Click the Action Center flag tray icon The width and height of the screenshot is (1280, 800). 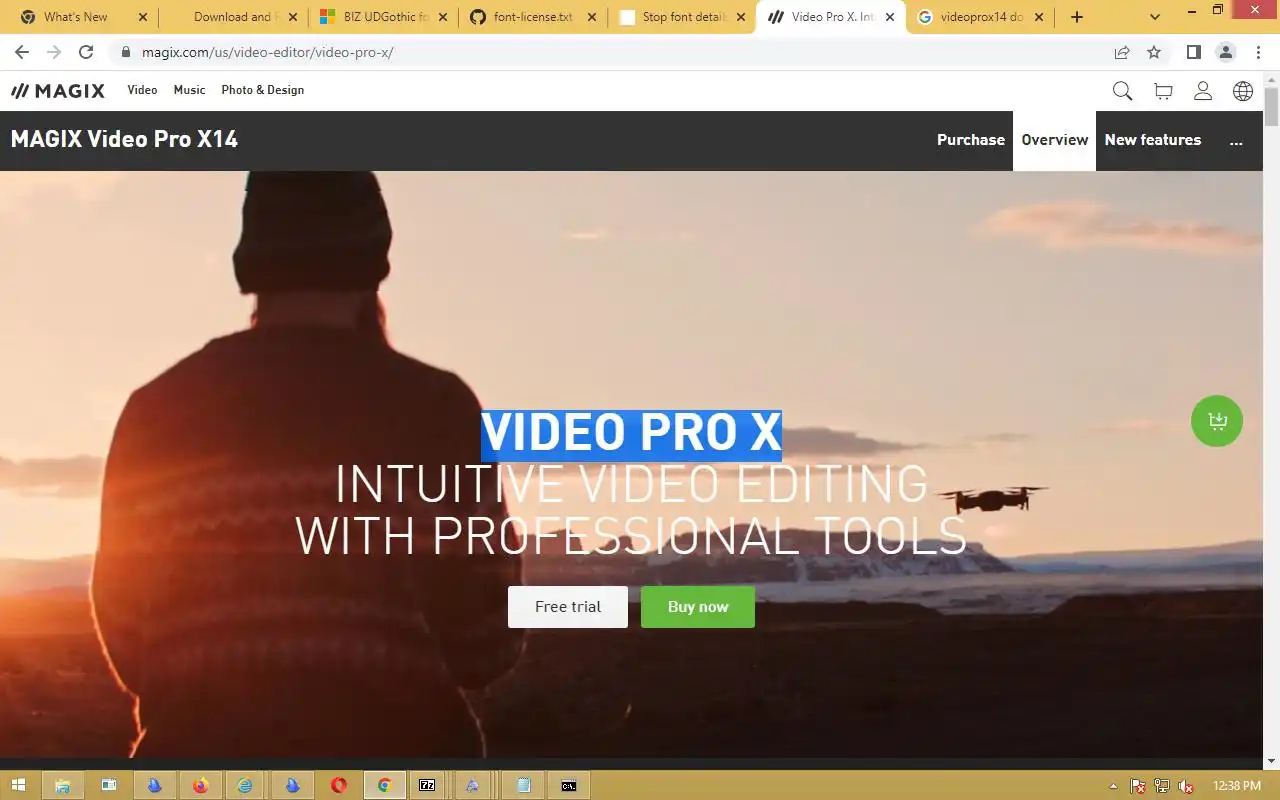point(1138,786)
